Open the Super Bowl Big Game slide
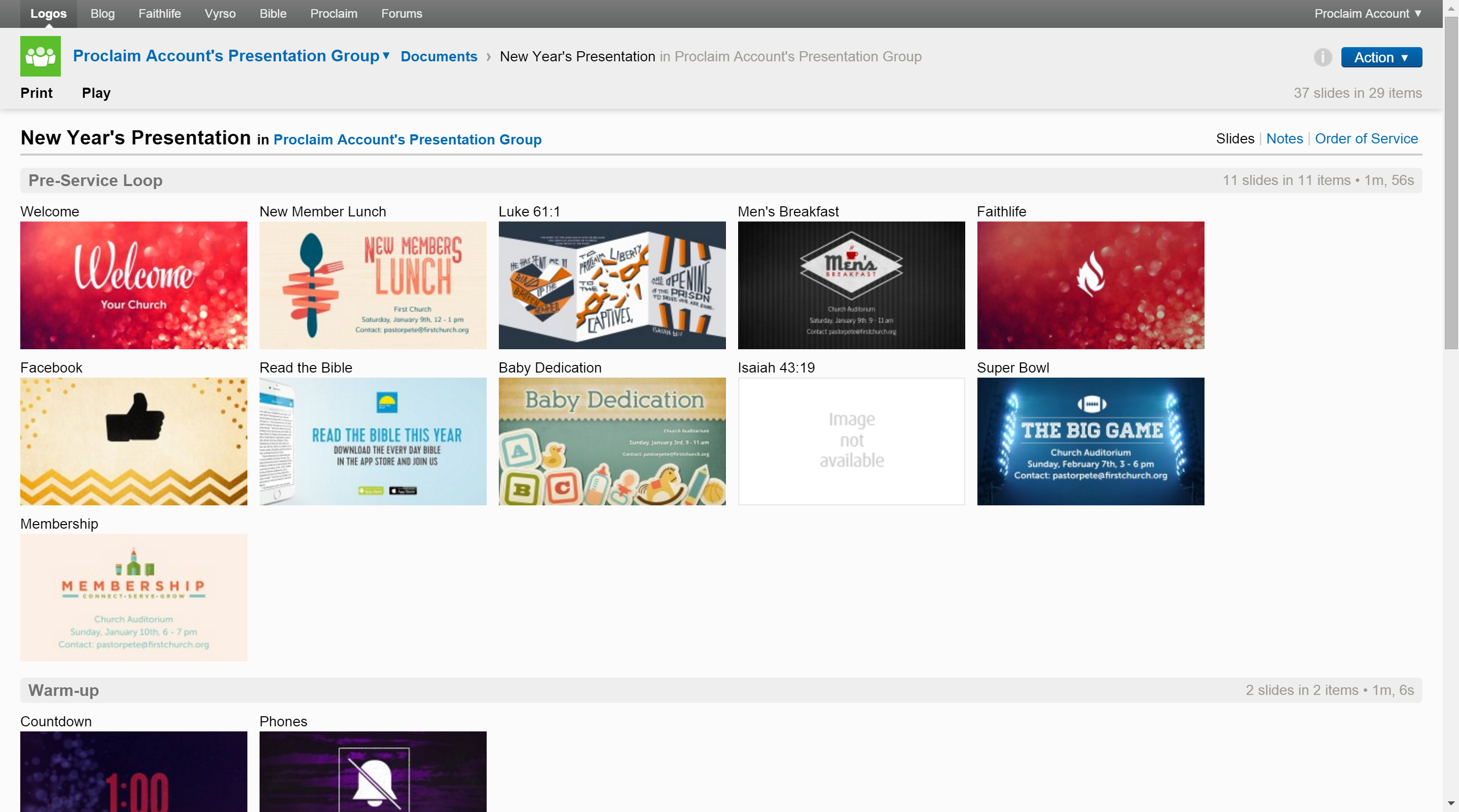1459x812 pixels. pyautogui.click(x=1090, y=441)
